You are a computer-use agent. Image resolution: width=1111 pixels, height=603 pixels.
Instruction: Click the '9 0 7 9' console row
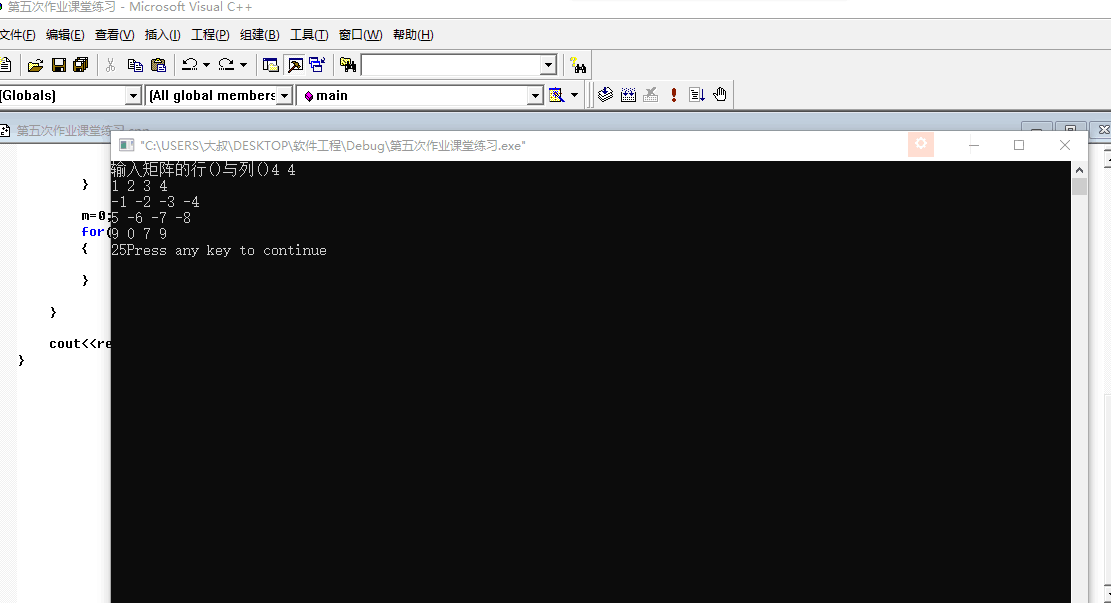pos(139,234)
